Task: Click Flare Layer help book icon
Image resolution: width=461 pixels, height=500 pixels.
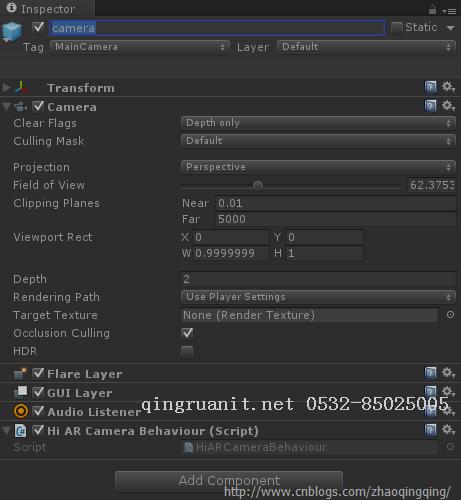Action: (x=430, y=373)
